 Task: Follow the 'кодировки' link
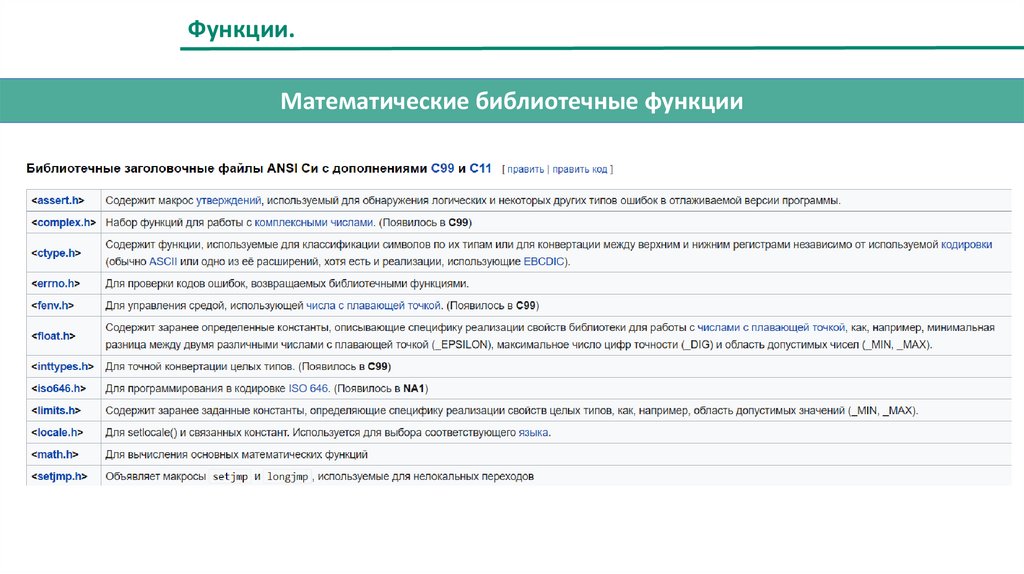coord(967,245)
